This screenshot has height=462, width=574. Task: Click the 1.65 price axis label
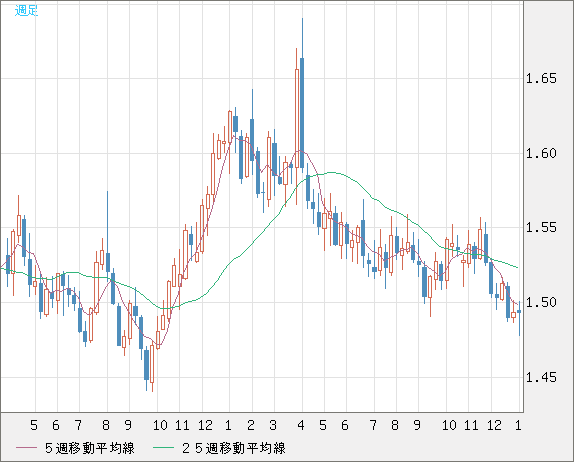pos(541,78)
